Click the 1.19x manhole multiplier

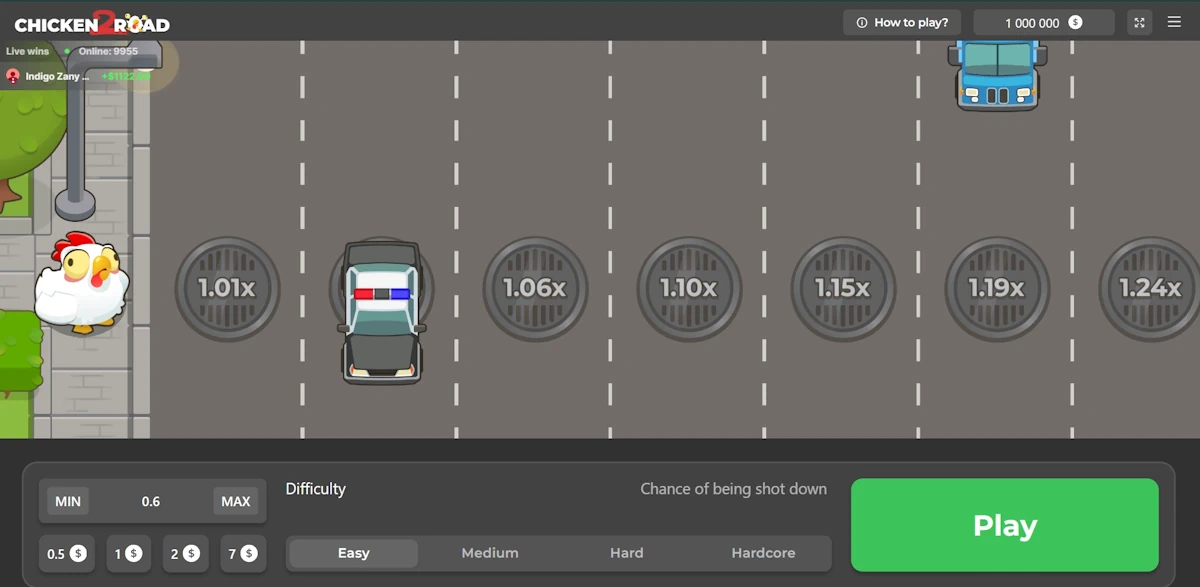click(x=997, y=288)
